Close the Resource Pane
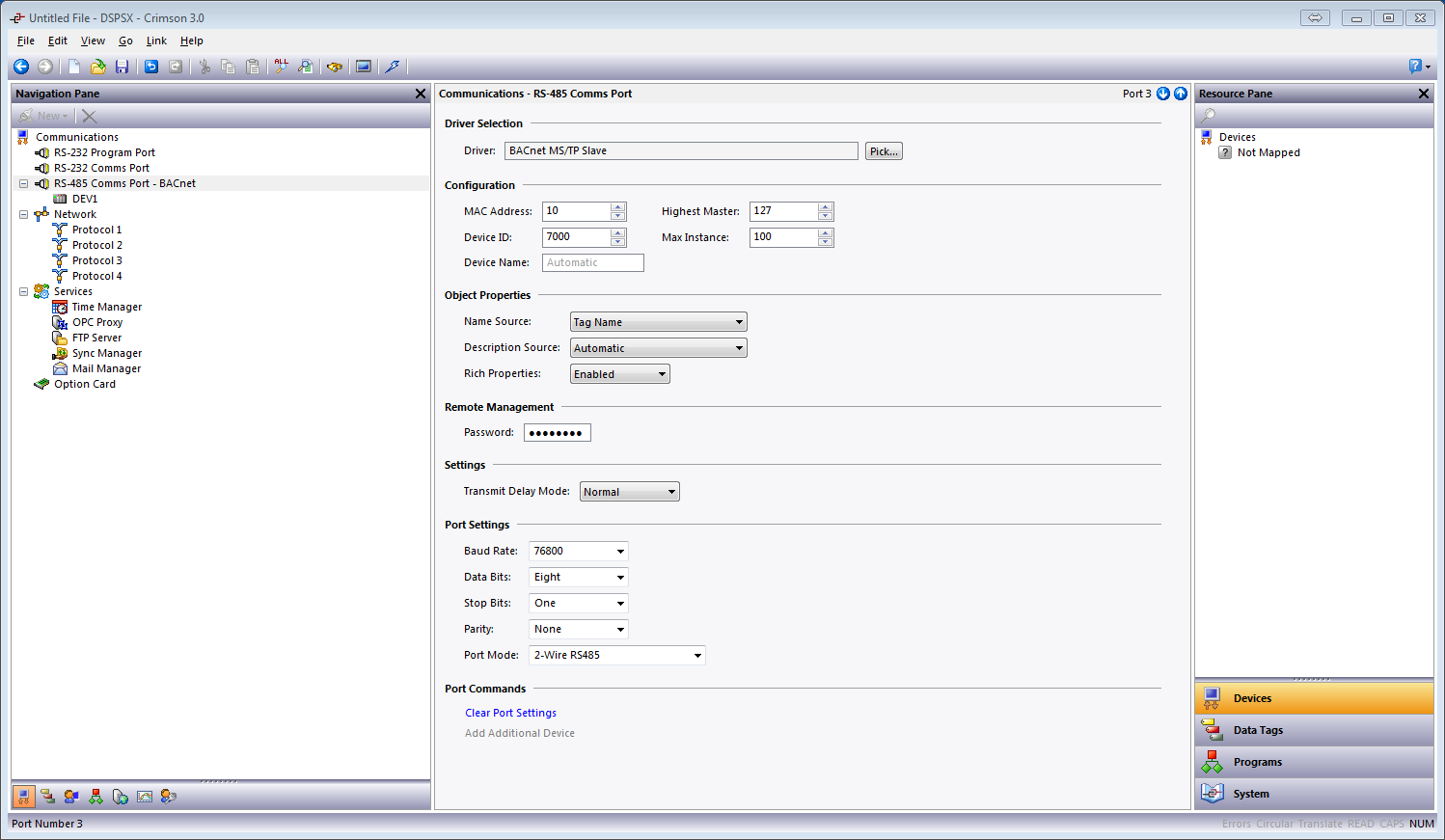Viewport: 1445px width, 840px height. click(x=1424, y=94)
